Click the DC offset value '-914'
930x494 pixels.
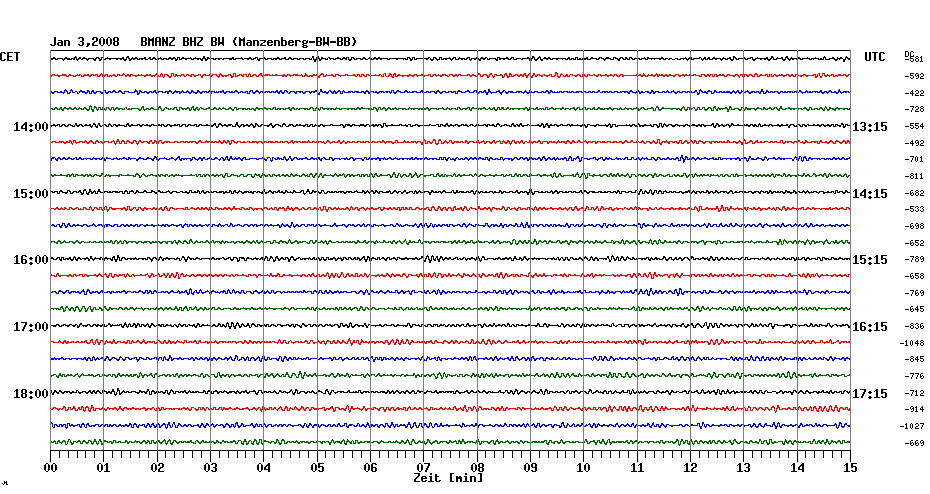[914, 409]
